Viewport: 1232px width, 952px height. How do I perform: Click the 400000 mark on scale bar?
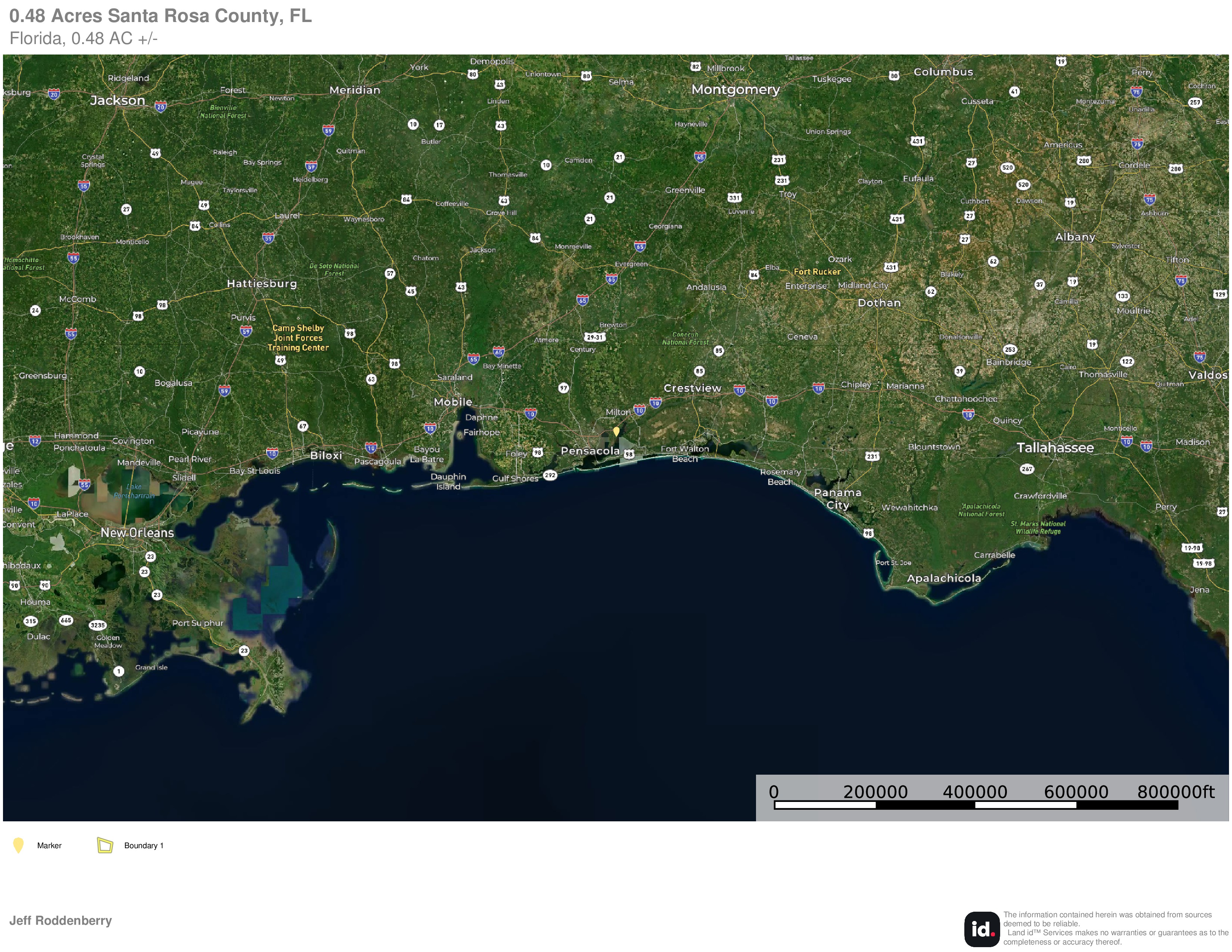coord(975,792)
